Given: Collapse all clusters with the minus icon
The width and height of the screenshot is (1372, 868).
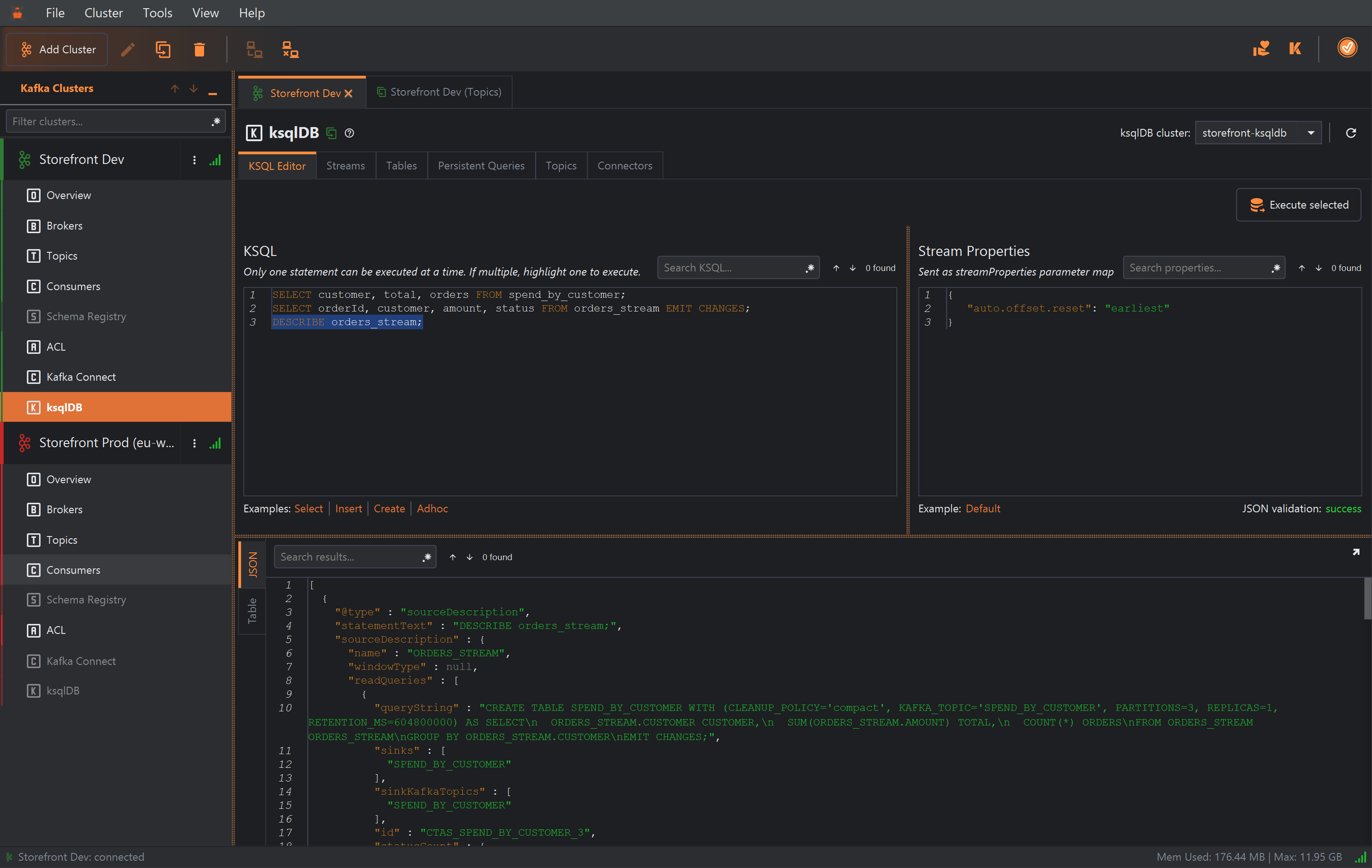Looking at the screenshot, I should point(213,93).
